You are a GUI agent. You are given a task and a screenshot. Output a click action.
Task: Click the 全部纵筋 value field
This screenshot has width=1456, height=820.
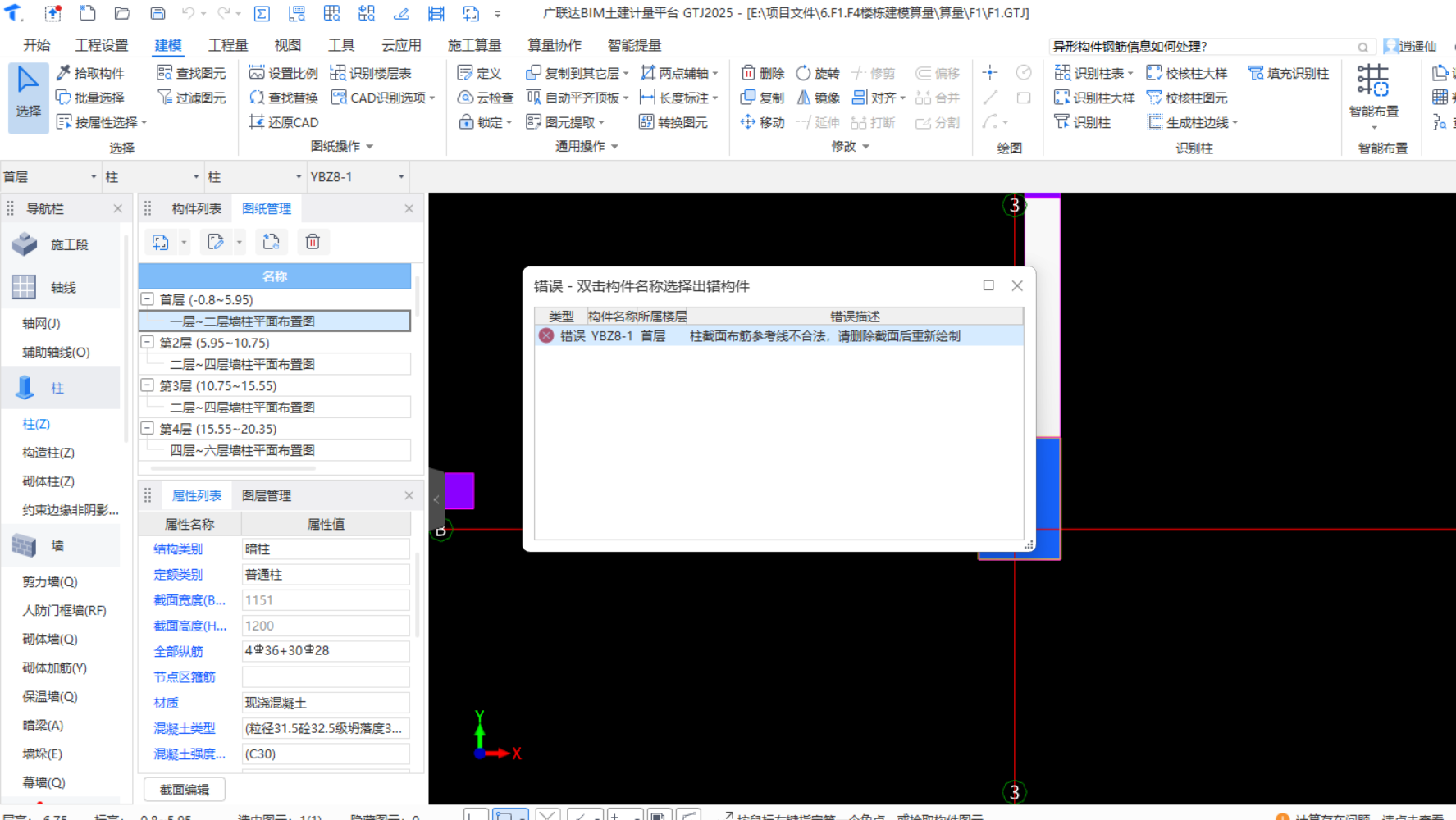(x=326, y=651)
